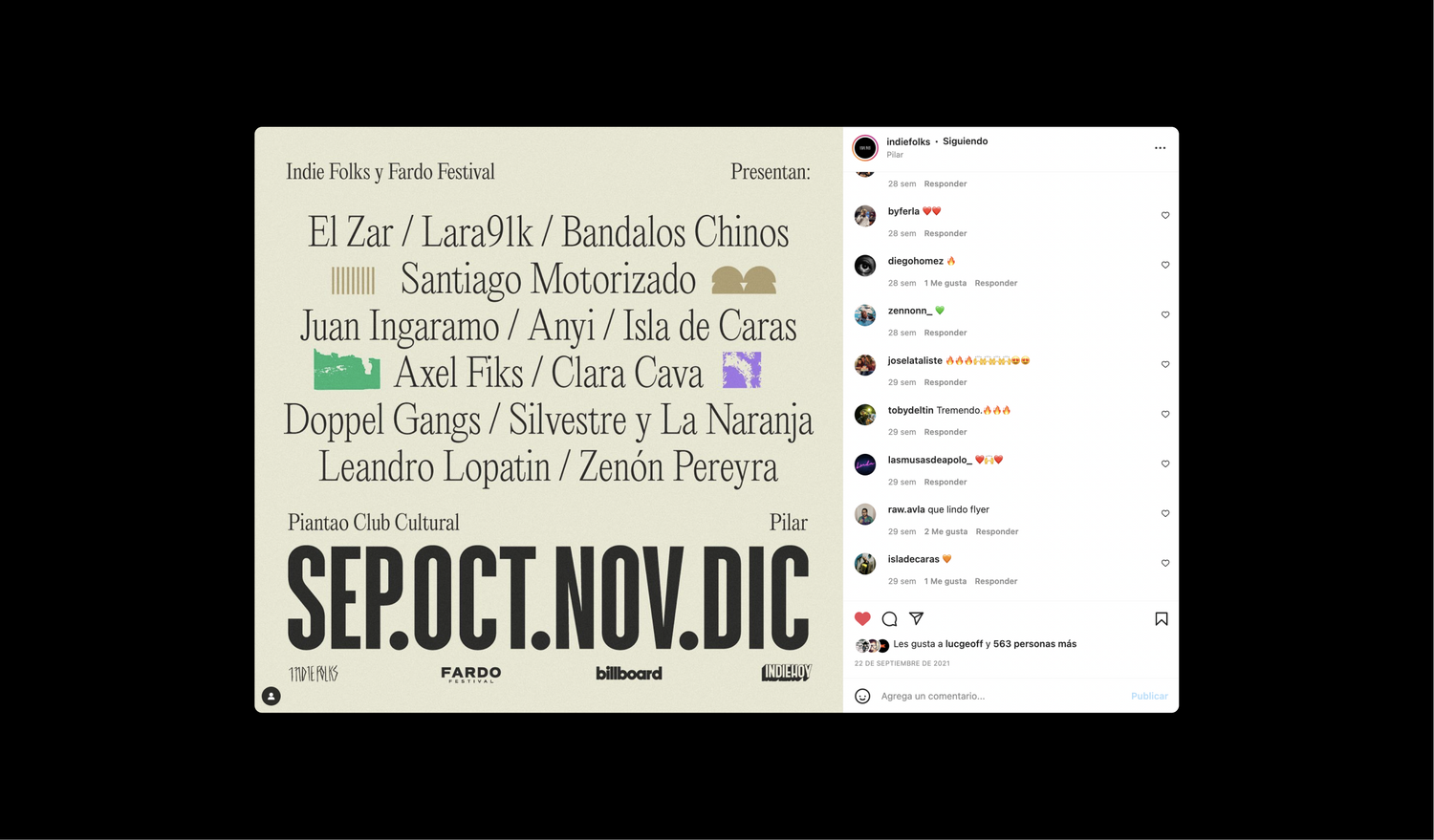Show tagged people icon on flyer

272,696
